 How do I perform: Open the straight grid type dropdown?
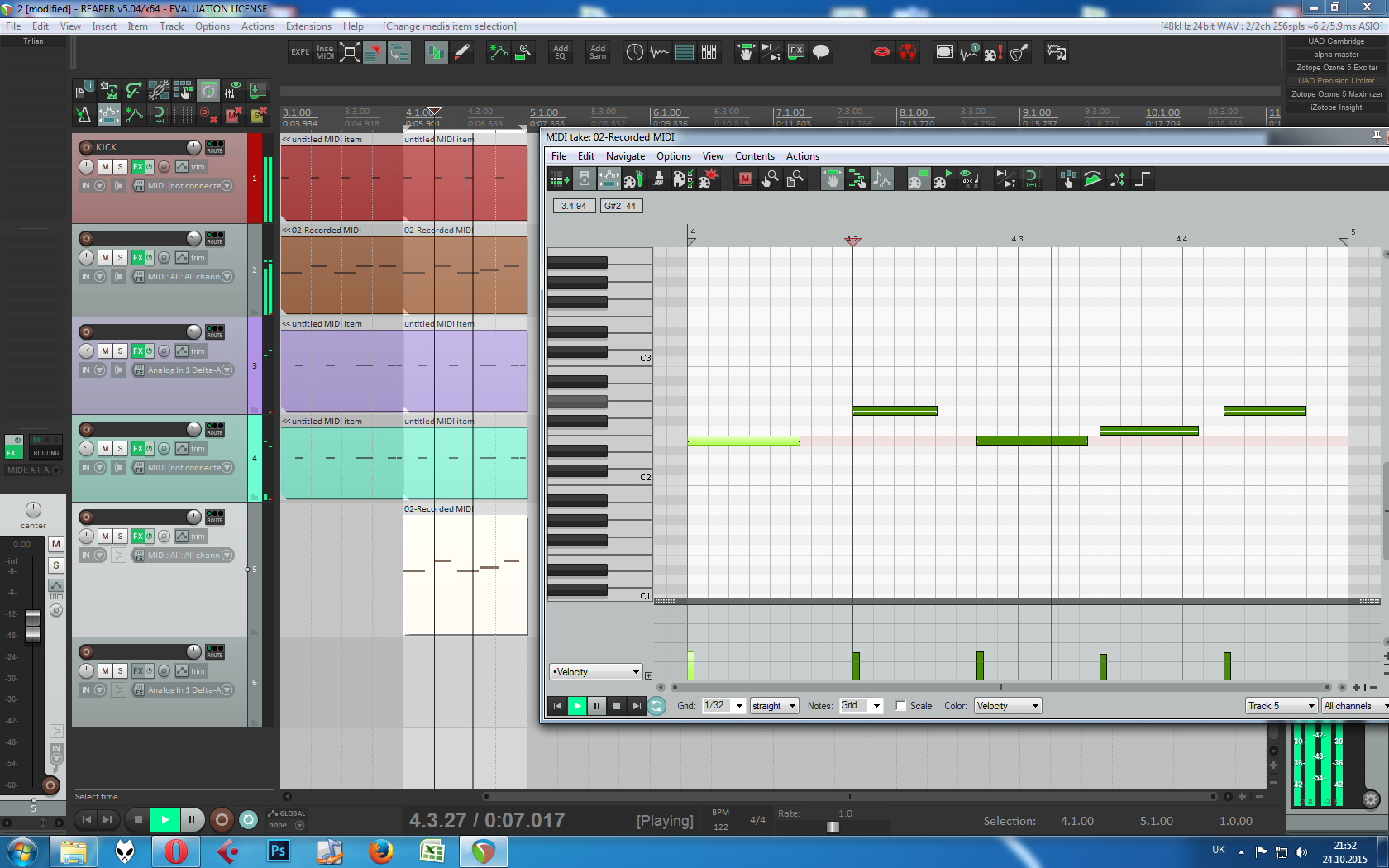click(x=774, y=706)
